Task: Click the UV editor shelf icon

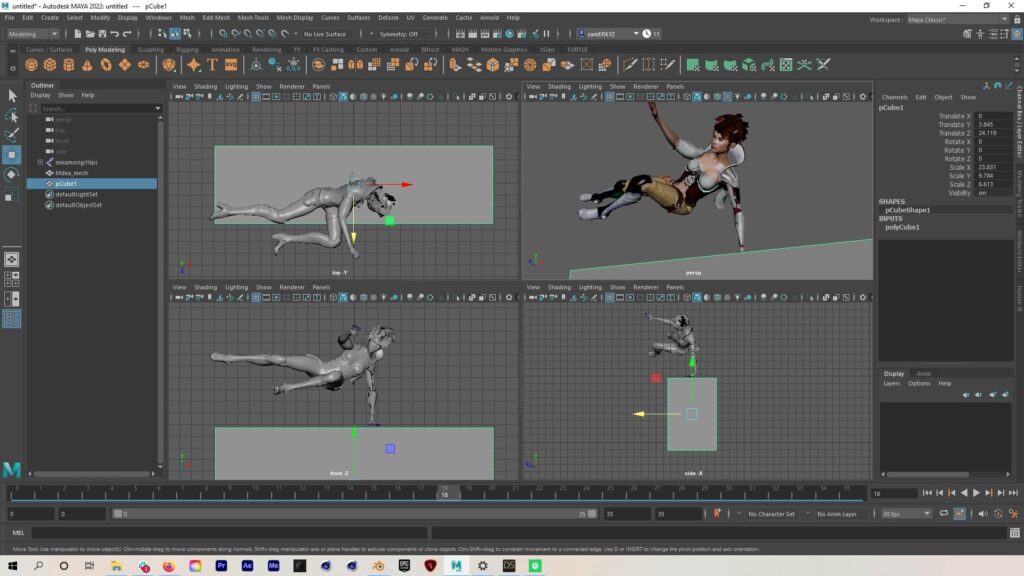Action: (x=786, y=65)
